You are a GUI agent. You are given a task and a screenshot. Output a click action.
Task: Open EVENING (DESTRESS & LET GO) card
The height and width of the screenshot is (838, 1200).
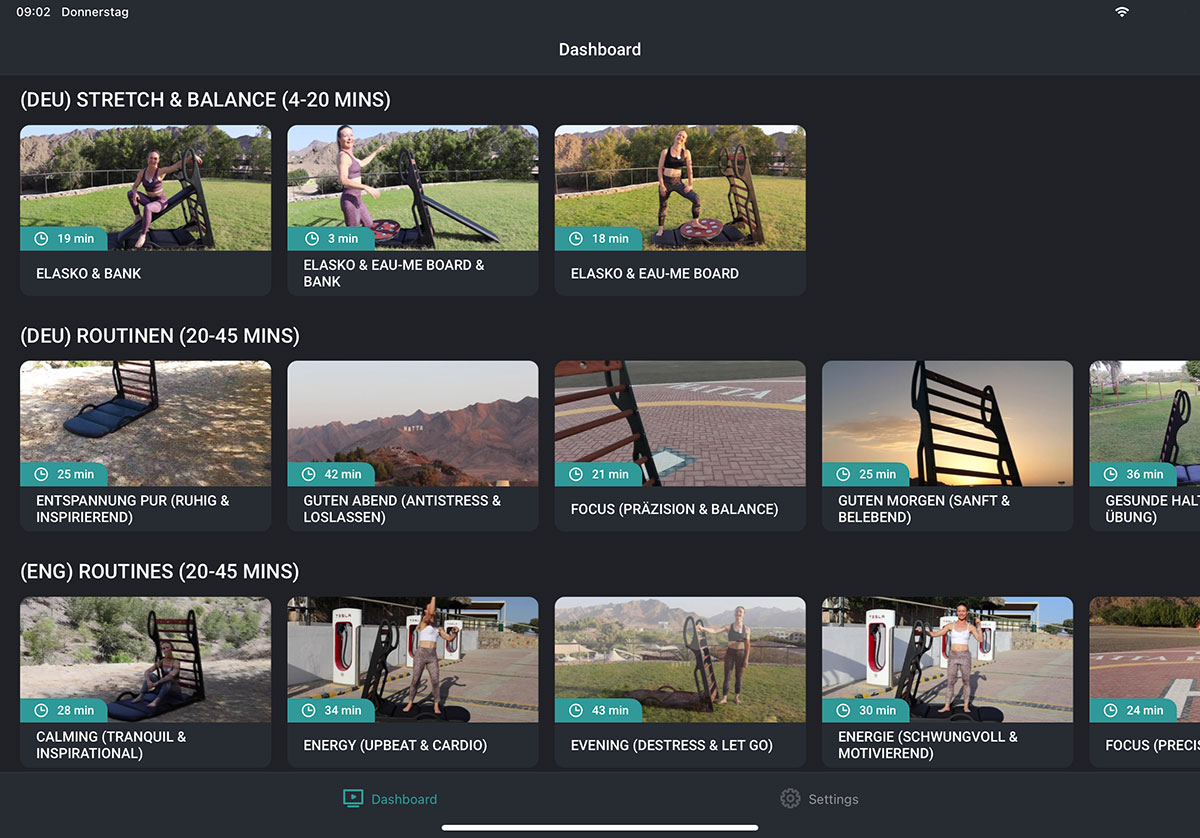[x=680, y=682]
